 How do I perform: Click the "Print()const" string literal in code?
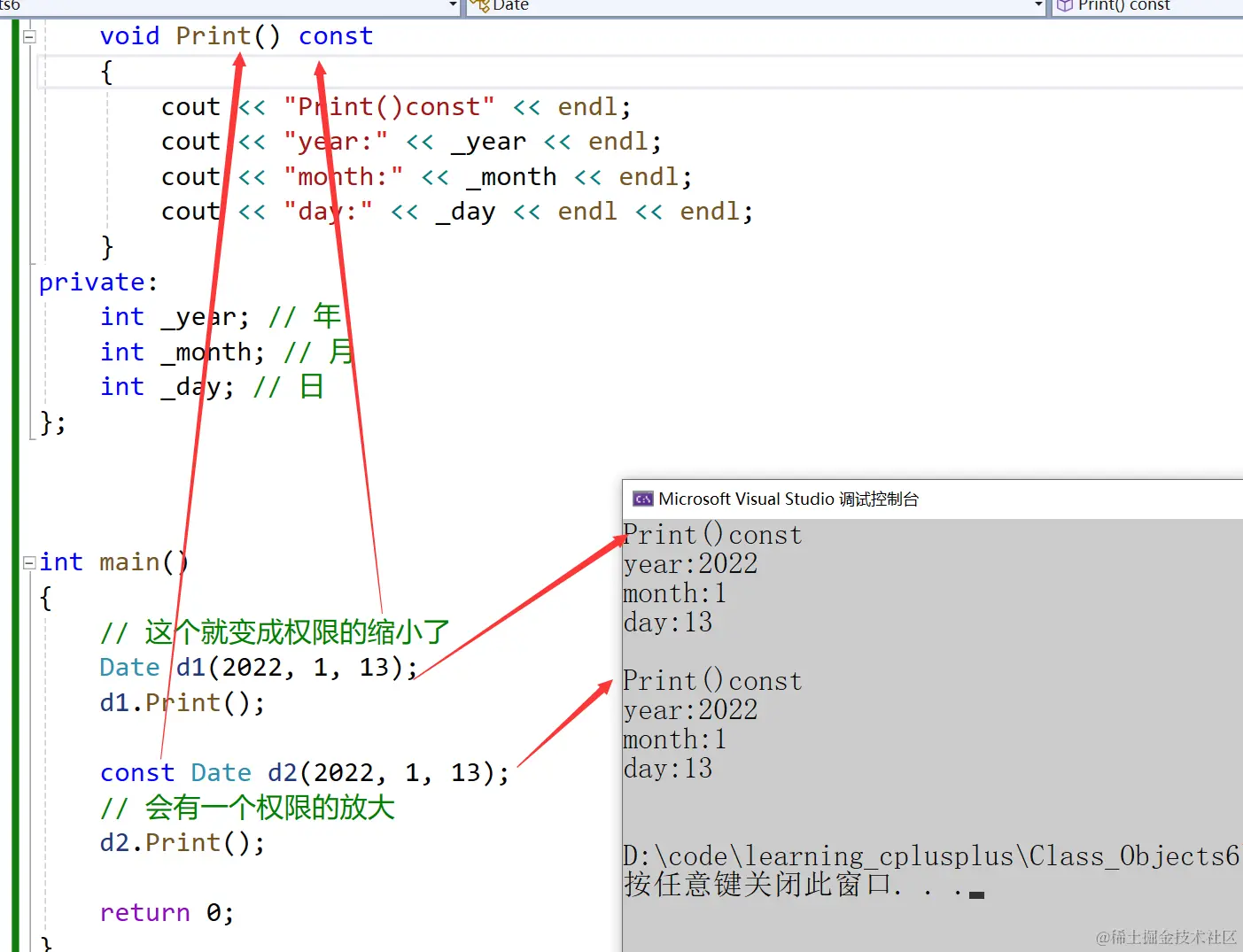click(389, 107)
